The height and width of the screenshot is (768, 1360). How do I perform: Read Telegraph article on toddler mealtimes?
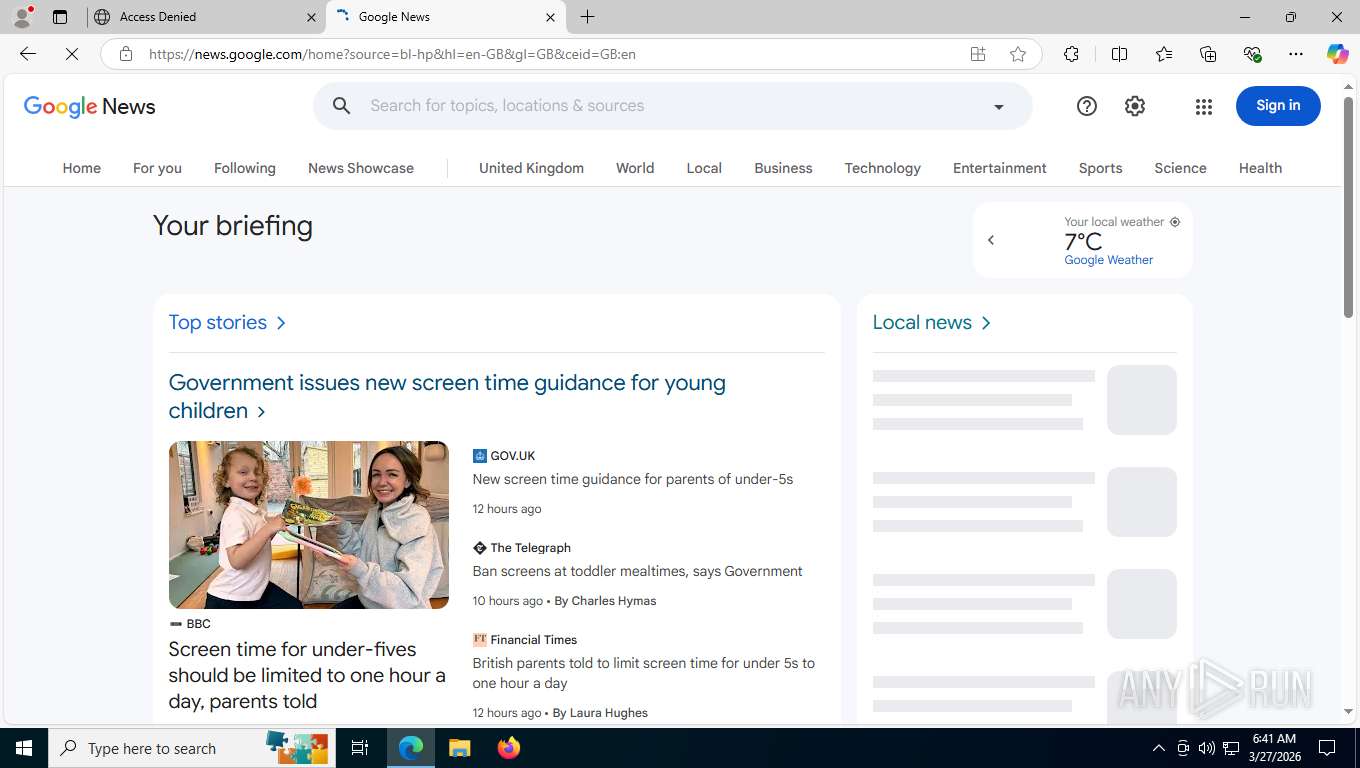637,571
